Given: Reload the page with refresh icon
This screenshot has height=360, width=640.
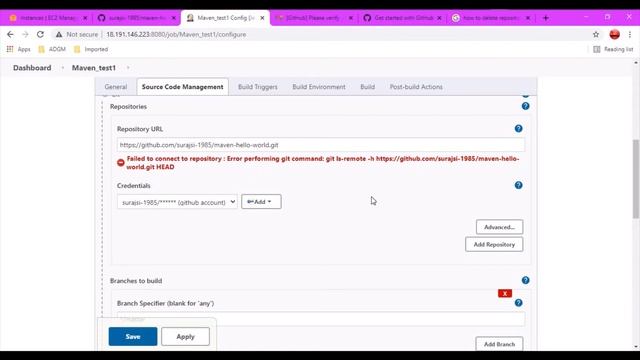Looking at the screenshot, I should (40, 34).
